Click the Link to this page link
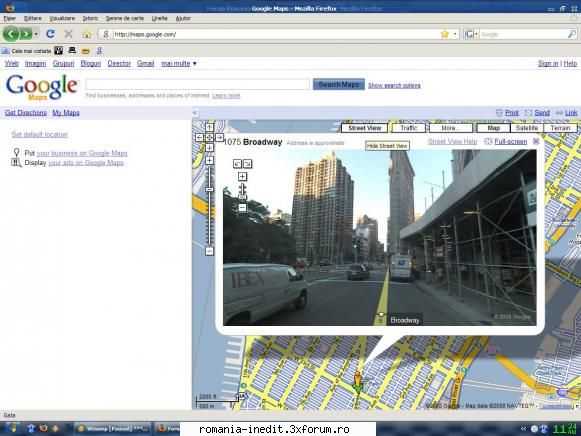The image size is (581, 436). [x=571, y=113]
